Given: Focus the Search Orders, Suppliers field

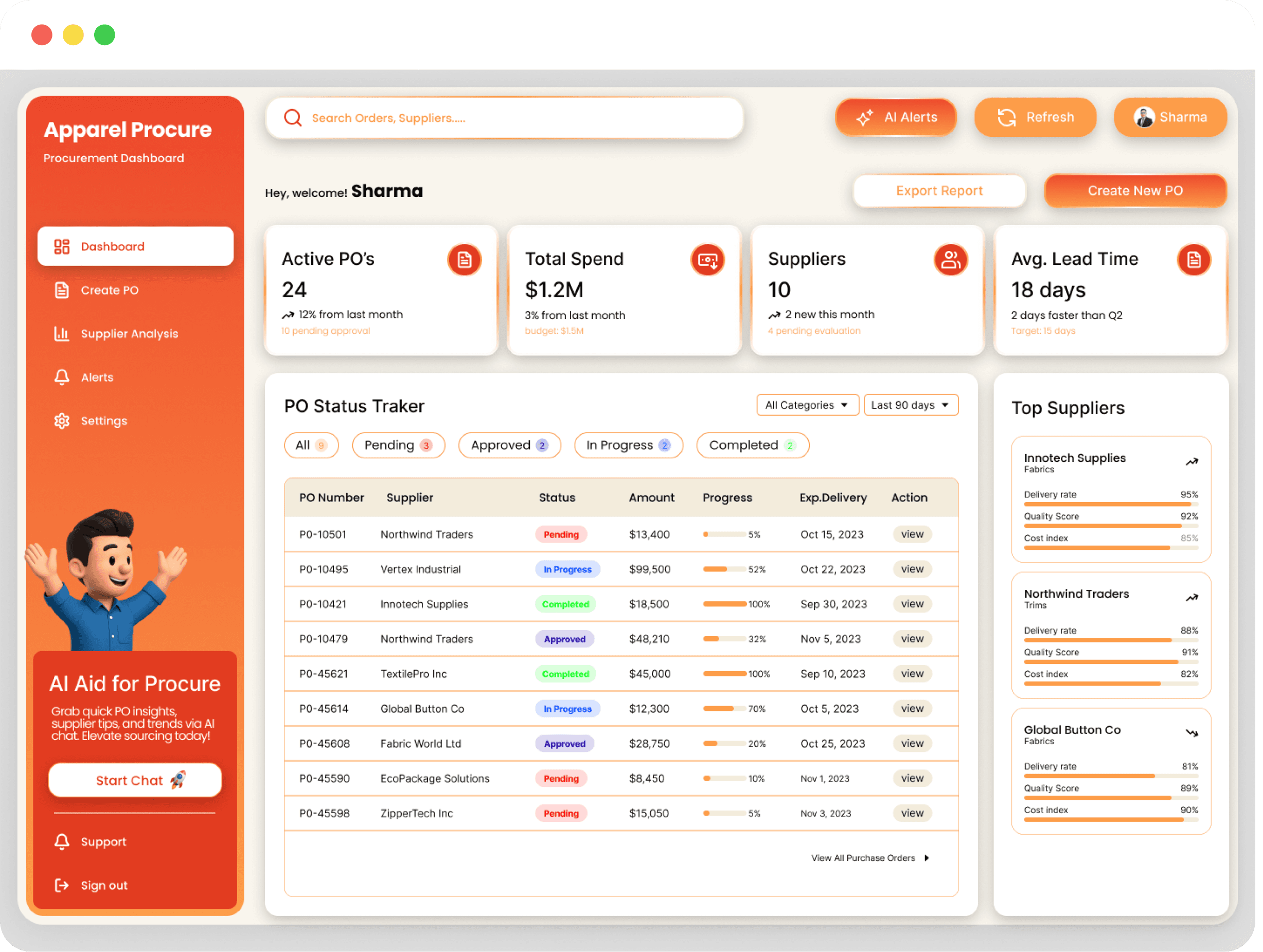Looking at the screenshot, I should coord(514,118).
